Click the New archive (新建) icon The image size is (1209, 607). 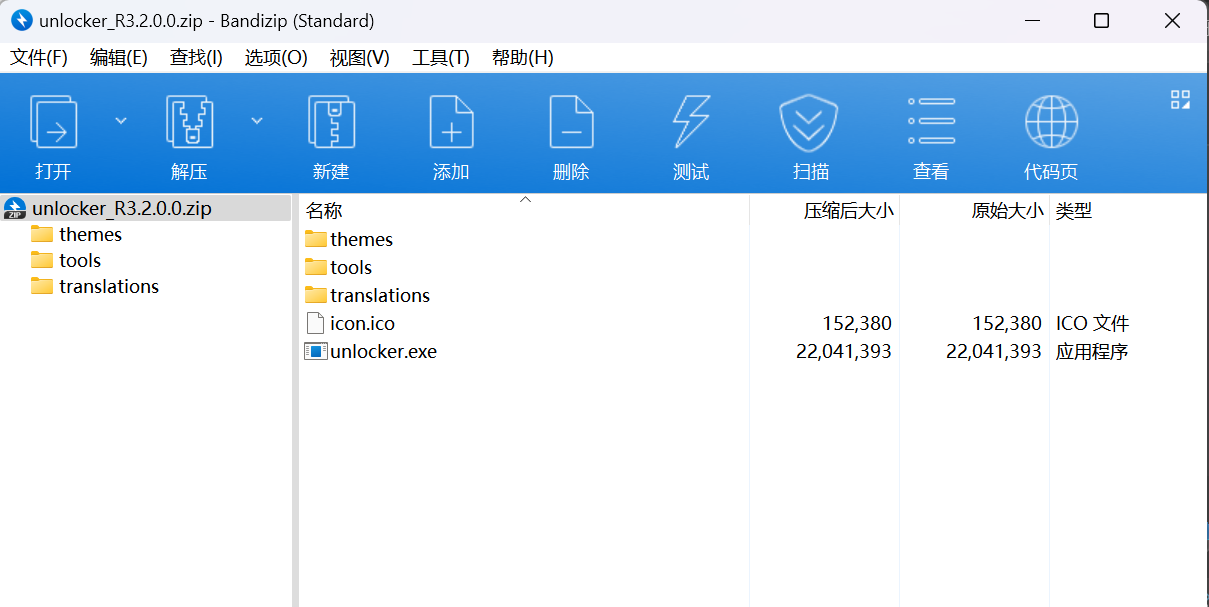[x=331, y=123]
